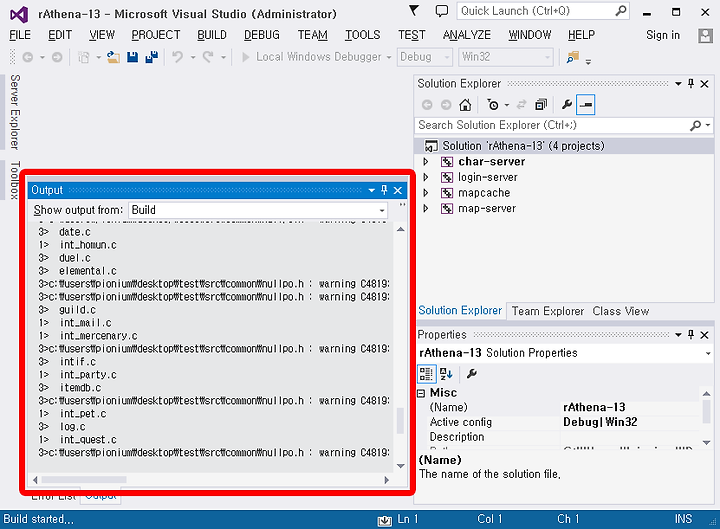This screenshot has height=529, width=720.
Task: Click the Undo toolbar icon
Action: [x=178, y=57]
